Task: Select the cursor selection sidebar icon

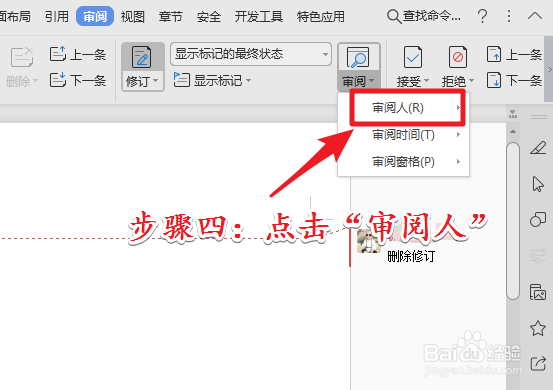Action: click(x=538, y=184)
